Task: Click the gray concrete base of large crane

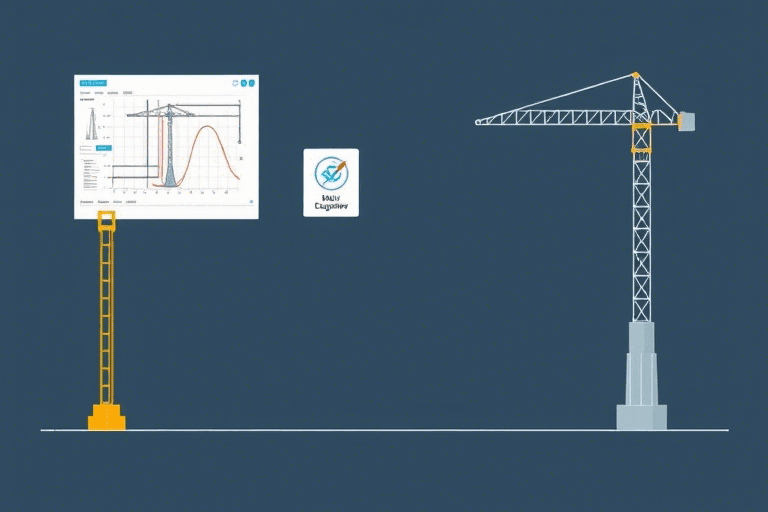Action: pos(641,382)
